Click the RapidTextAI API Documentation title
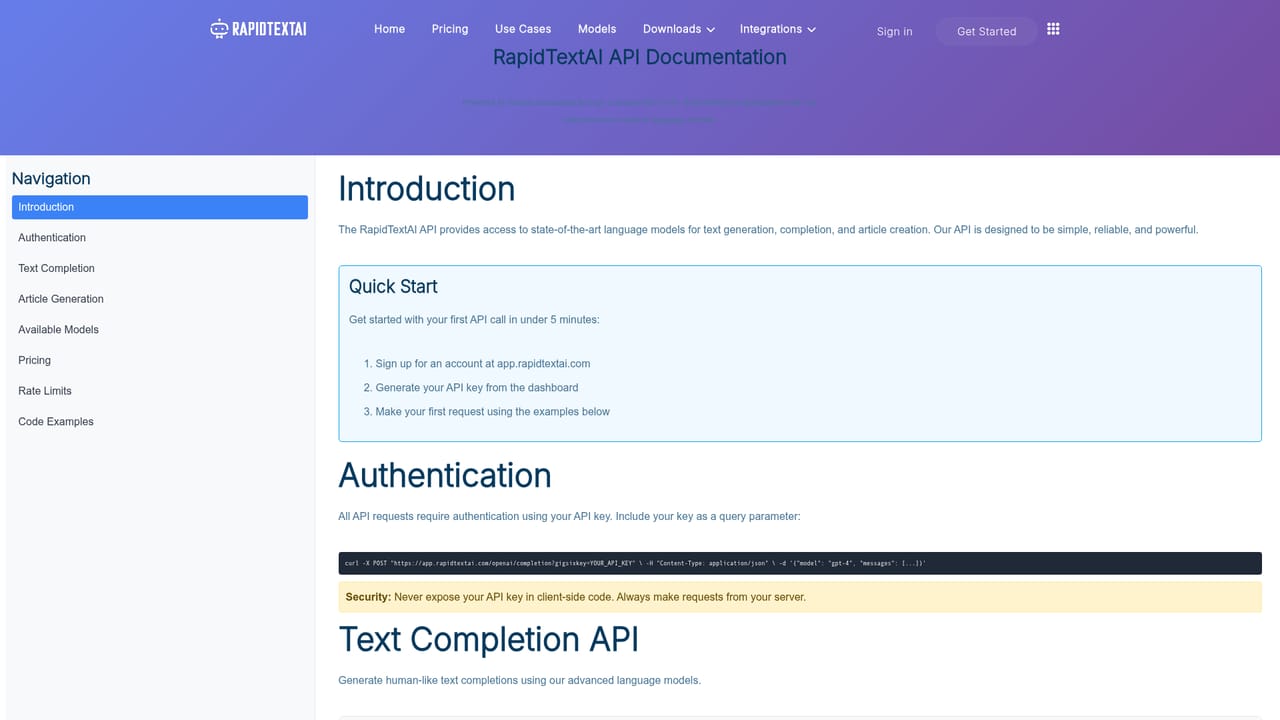The image size is (1280, 720). [x=640, y=57]
